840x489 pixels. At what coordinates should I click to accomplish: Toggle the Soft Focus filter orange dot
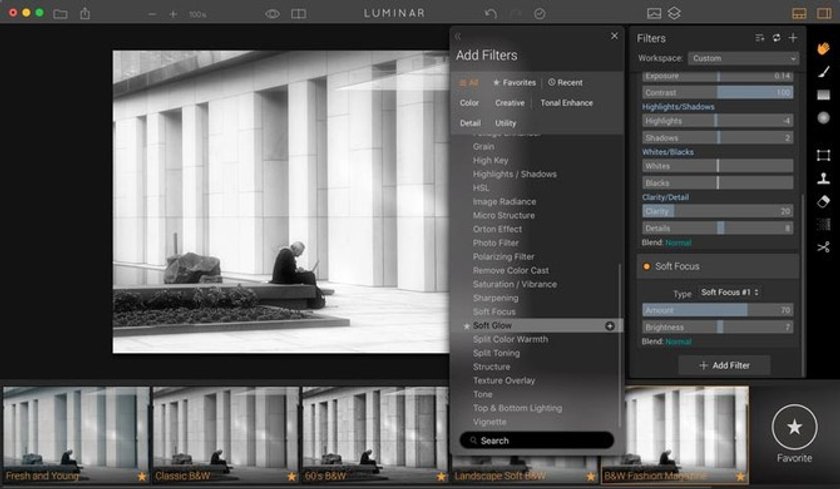pos(646,266)
